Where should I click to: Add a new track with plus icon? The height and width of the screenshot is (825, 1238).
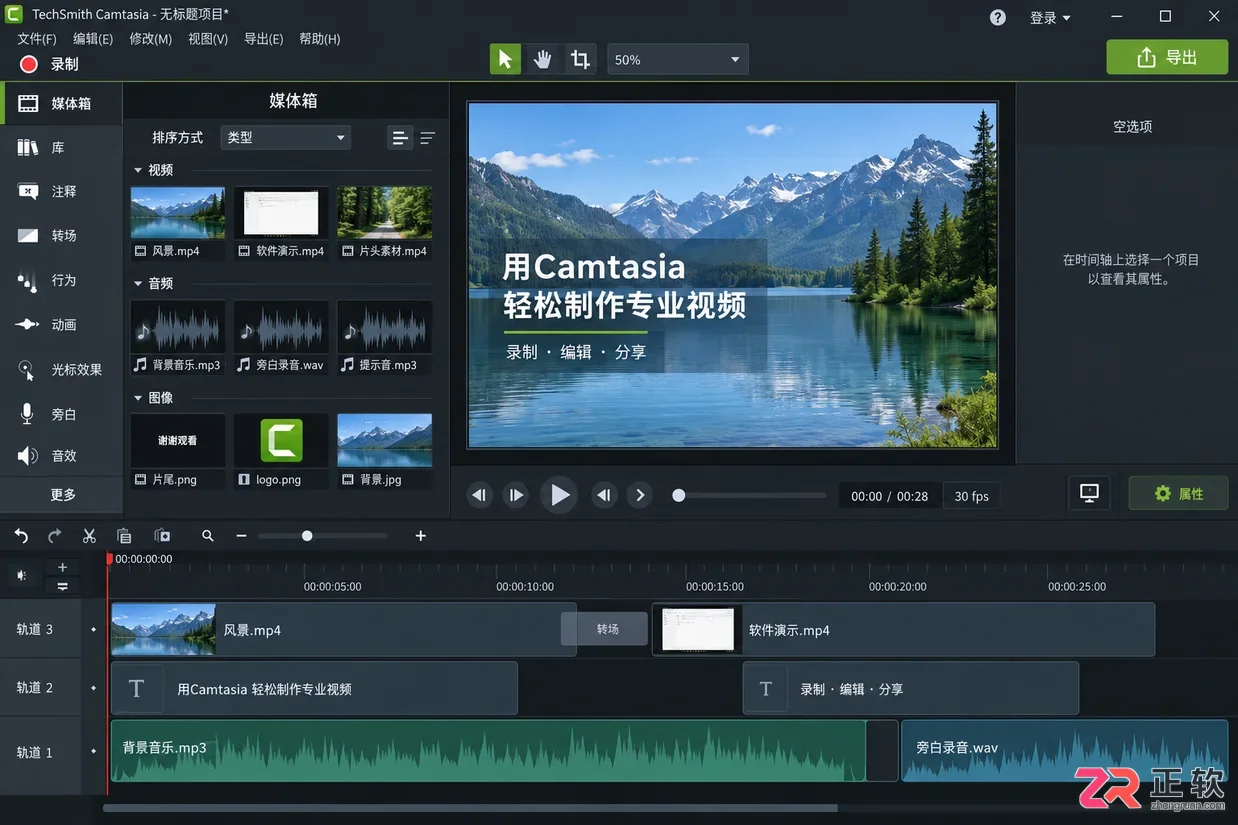click(62, 567)
